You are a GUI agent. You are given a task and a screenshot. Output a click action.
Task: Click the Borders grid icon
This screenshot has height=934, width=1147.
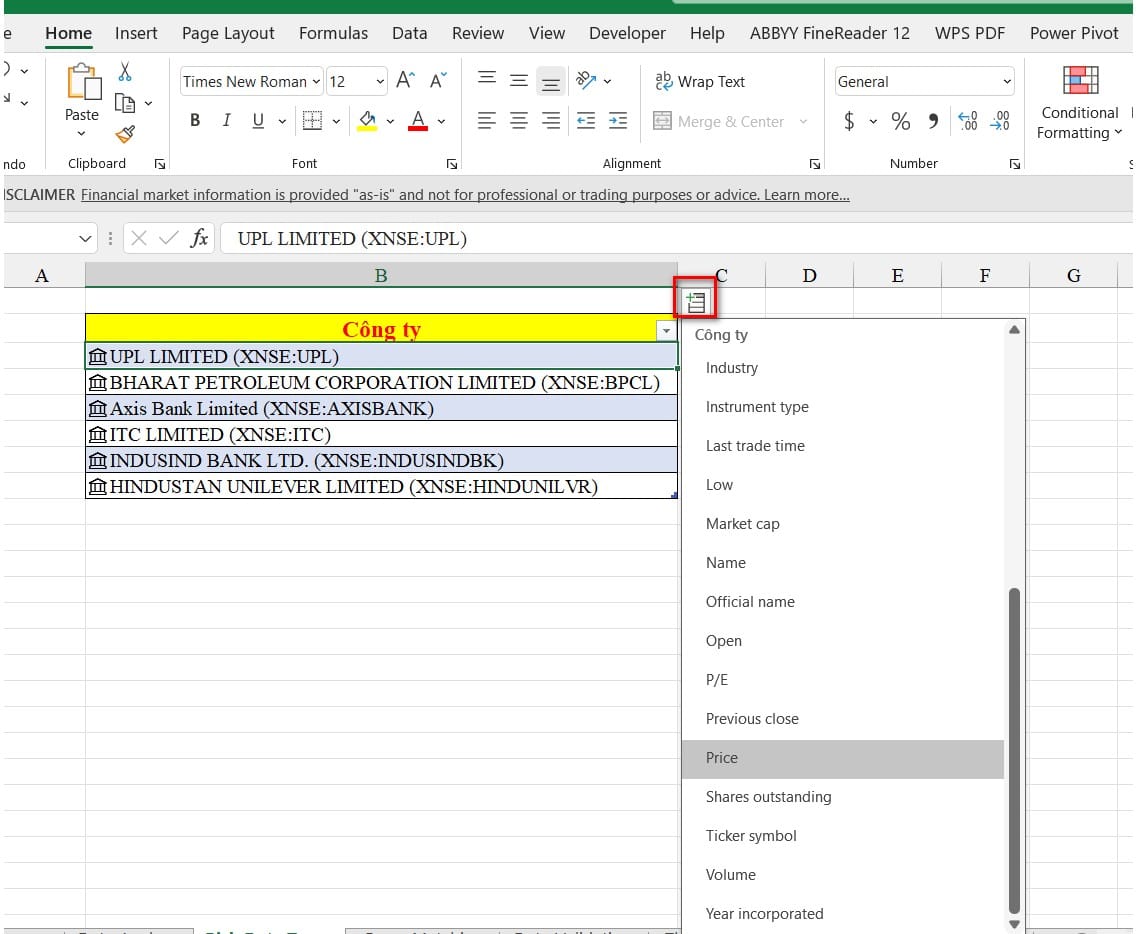pyautogui.click(x=312, y=121)
